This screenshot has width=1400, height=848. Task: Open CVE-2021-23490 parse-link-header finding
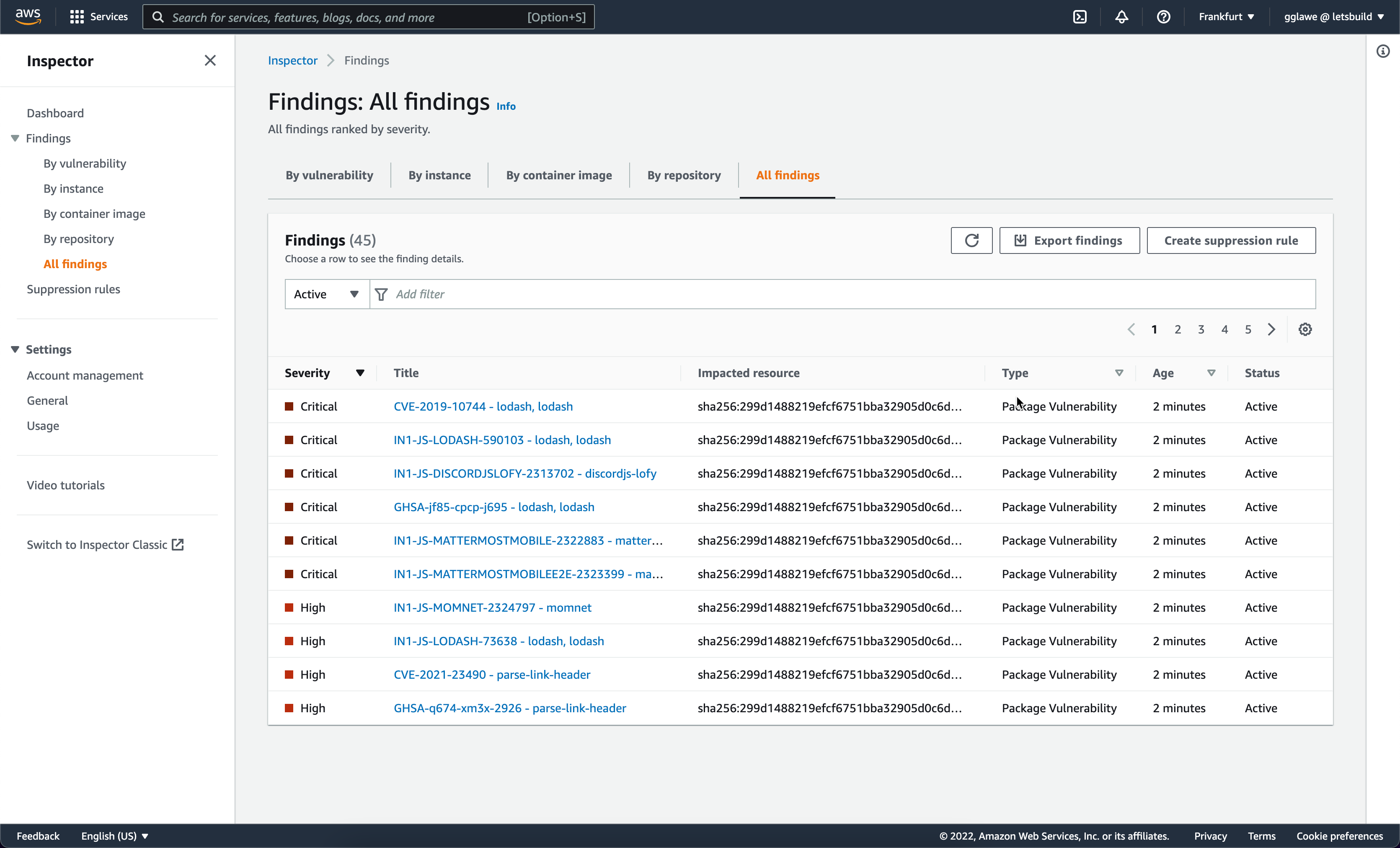pyautogui.click(x=491, y=675)
